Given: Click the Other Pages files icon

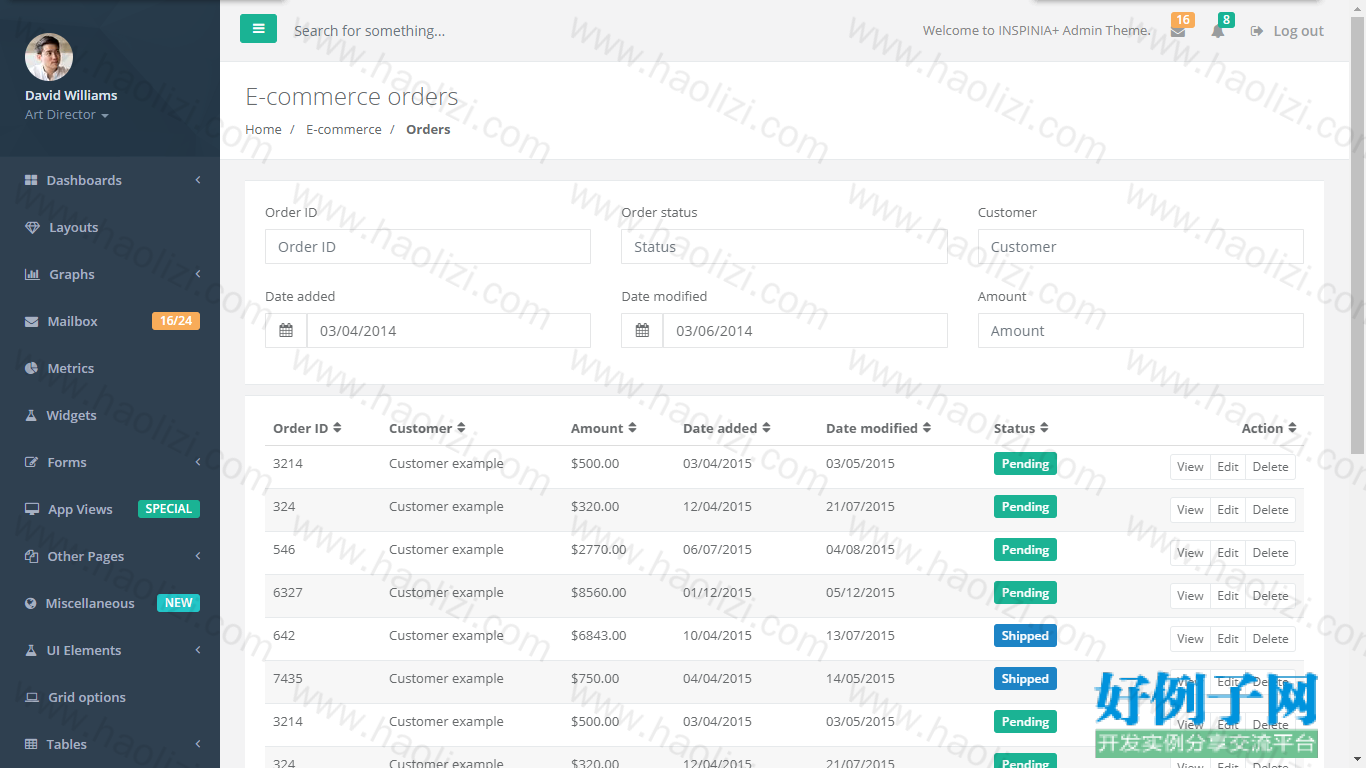Looking at the screenshot, I should pyautogui.click(x=31, y=556).
